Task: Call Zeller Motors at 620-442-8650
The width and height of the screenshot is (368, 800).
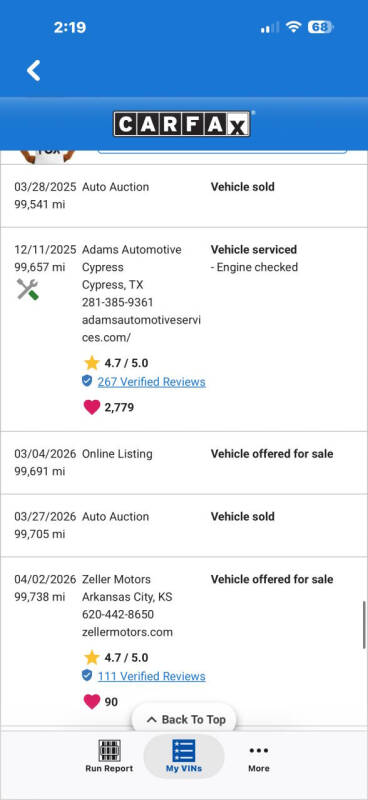Action: pos(117,614)
